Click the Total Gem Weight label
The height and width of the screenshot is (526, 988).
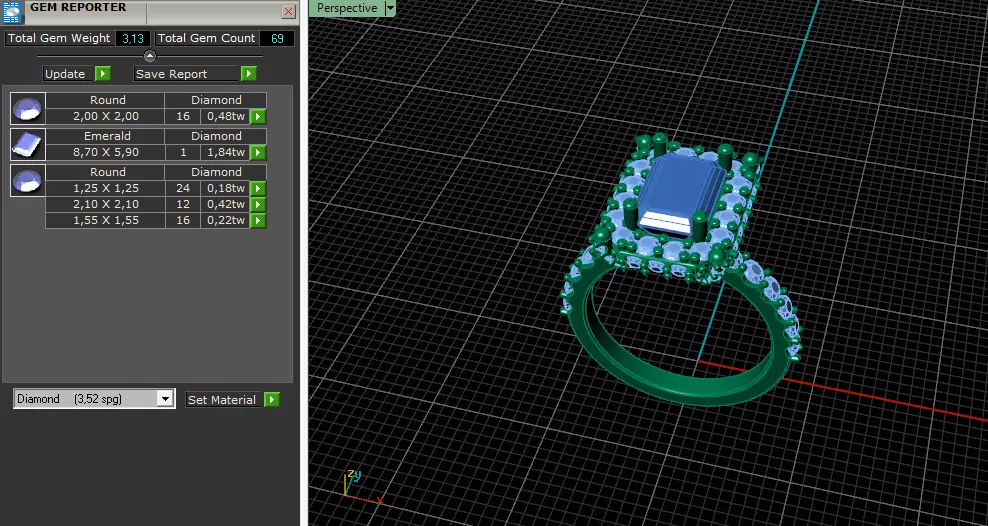tap(59, 38)
